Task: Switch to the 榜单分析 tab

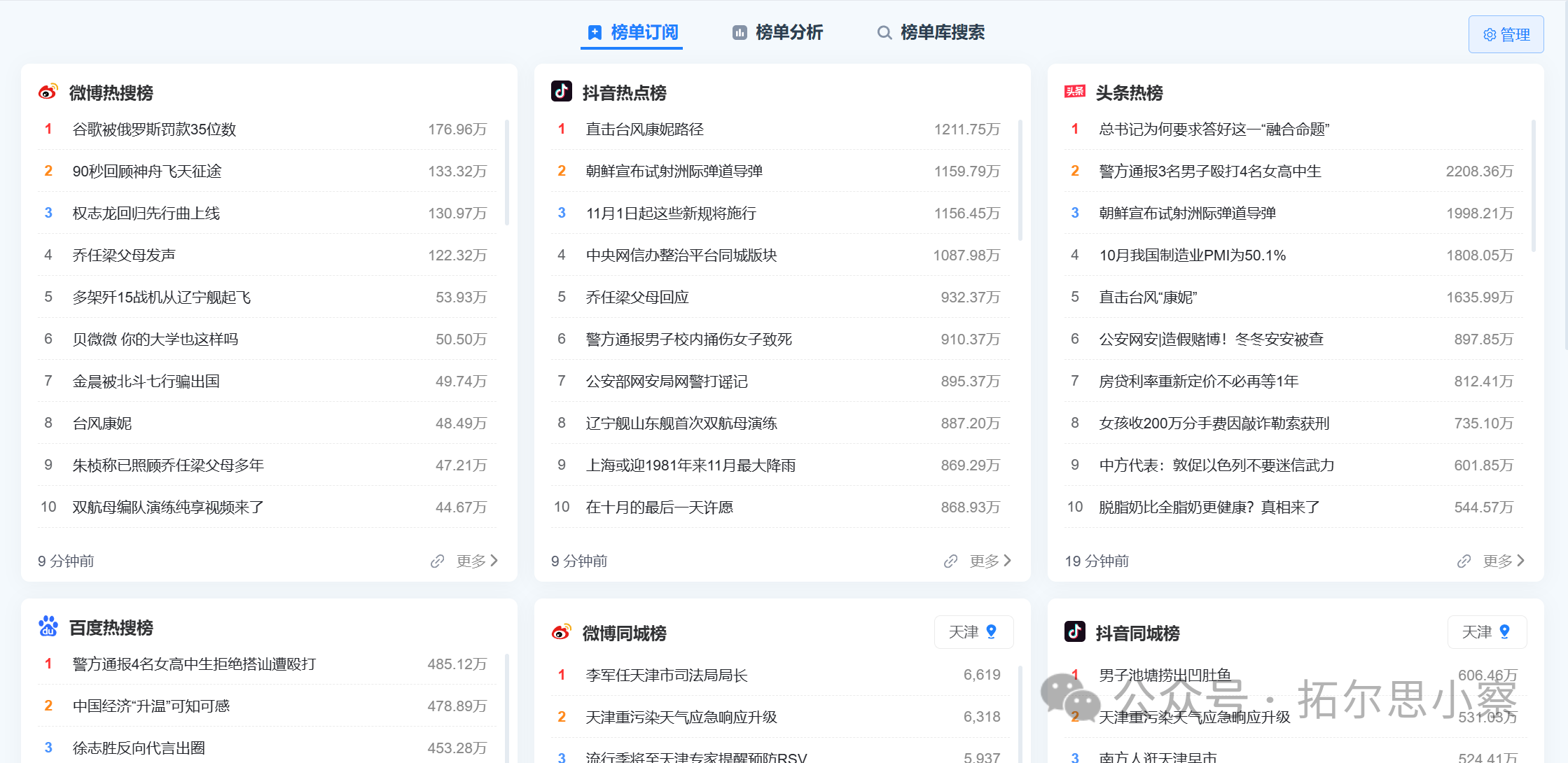Action: [x=777, y=33]
